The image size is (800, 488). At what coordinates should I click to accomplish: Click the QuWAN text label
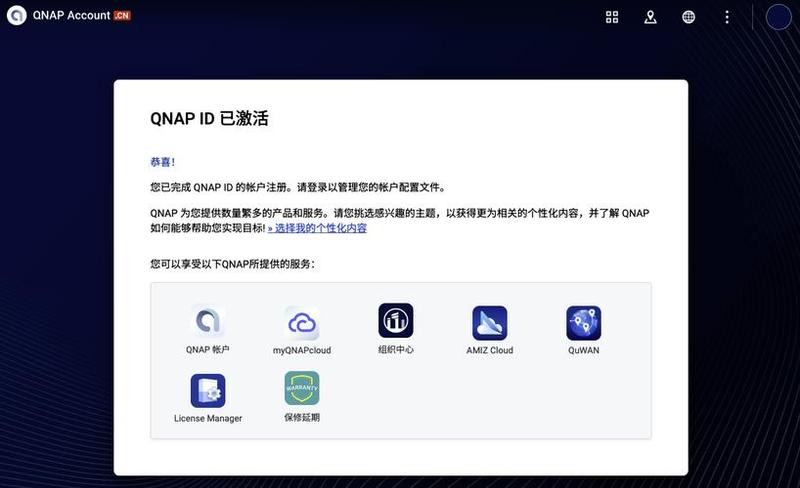click(x=584, y=350)
